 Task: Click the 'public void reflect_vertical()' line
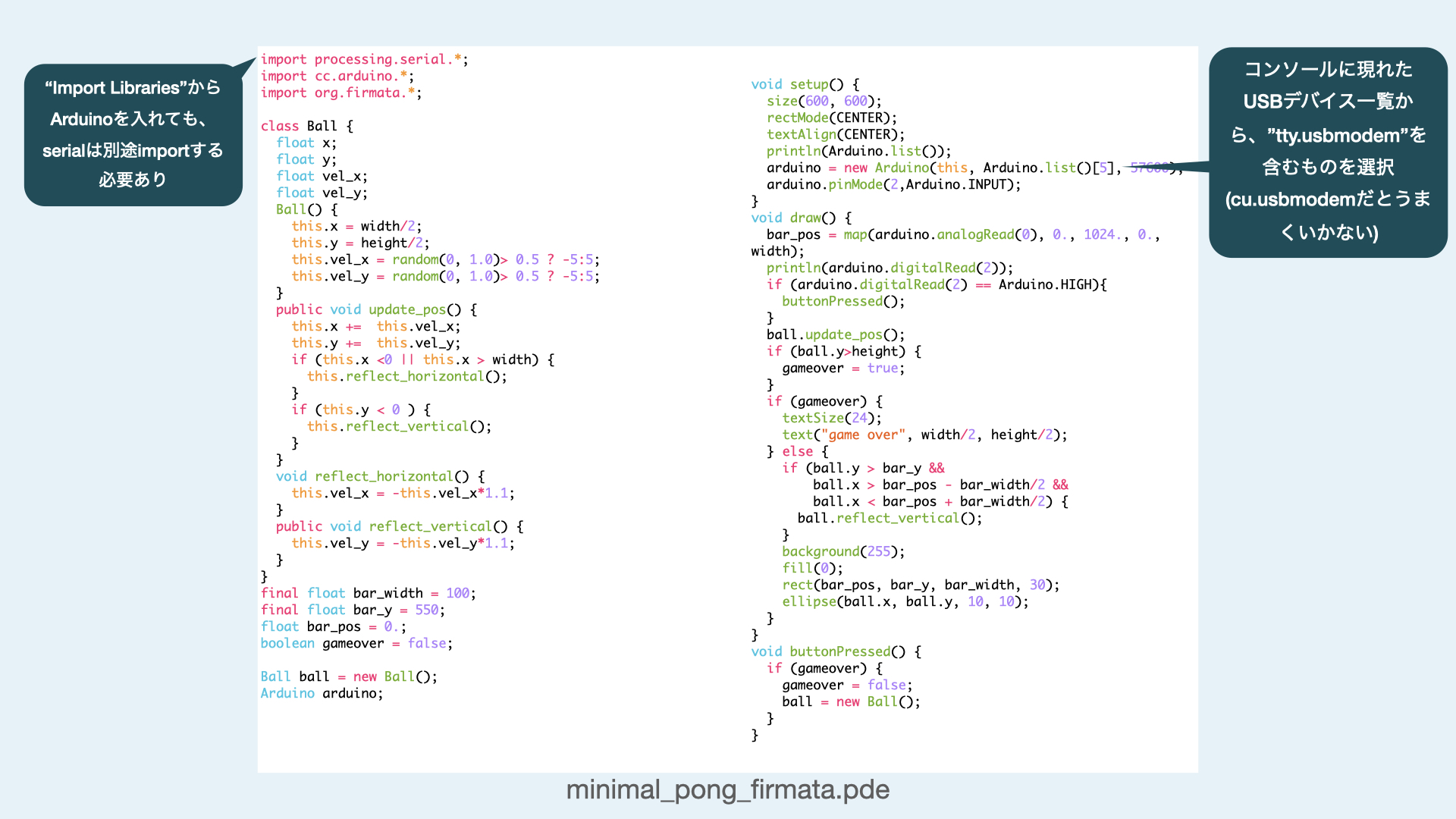pos(400,526)
